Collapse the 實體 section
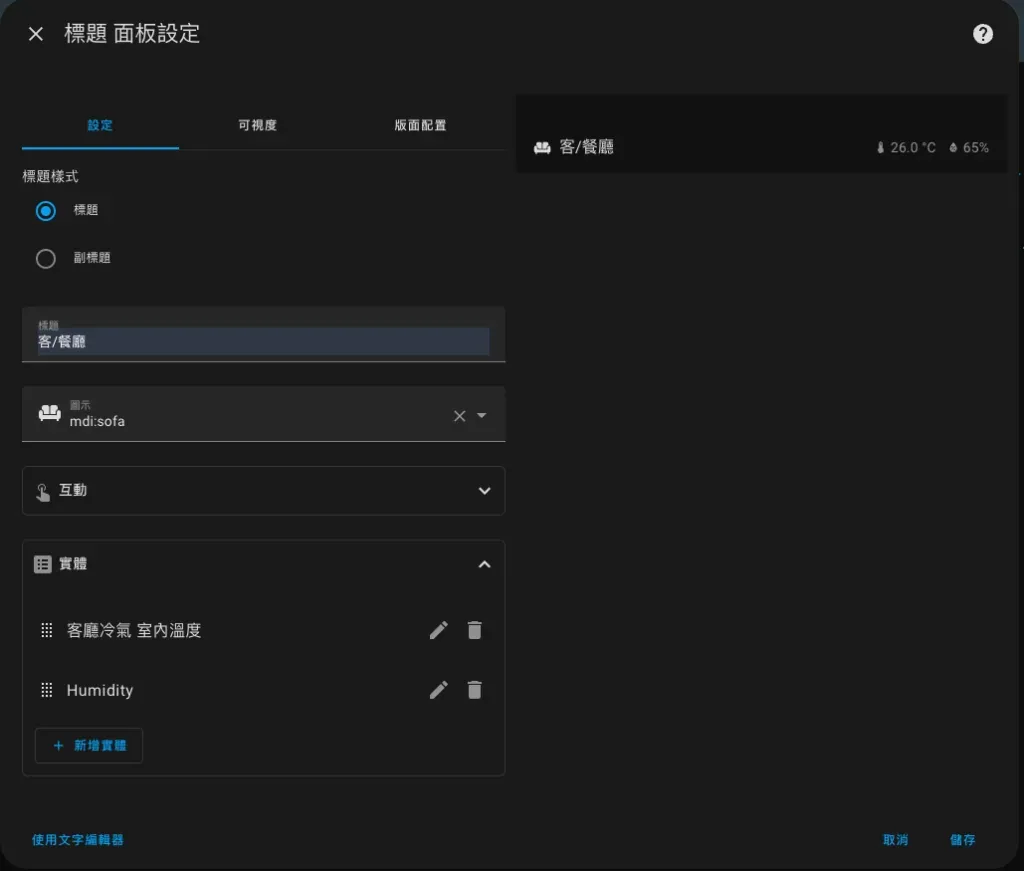 pos(484,564)
